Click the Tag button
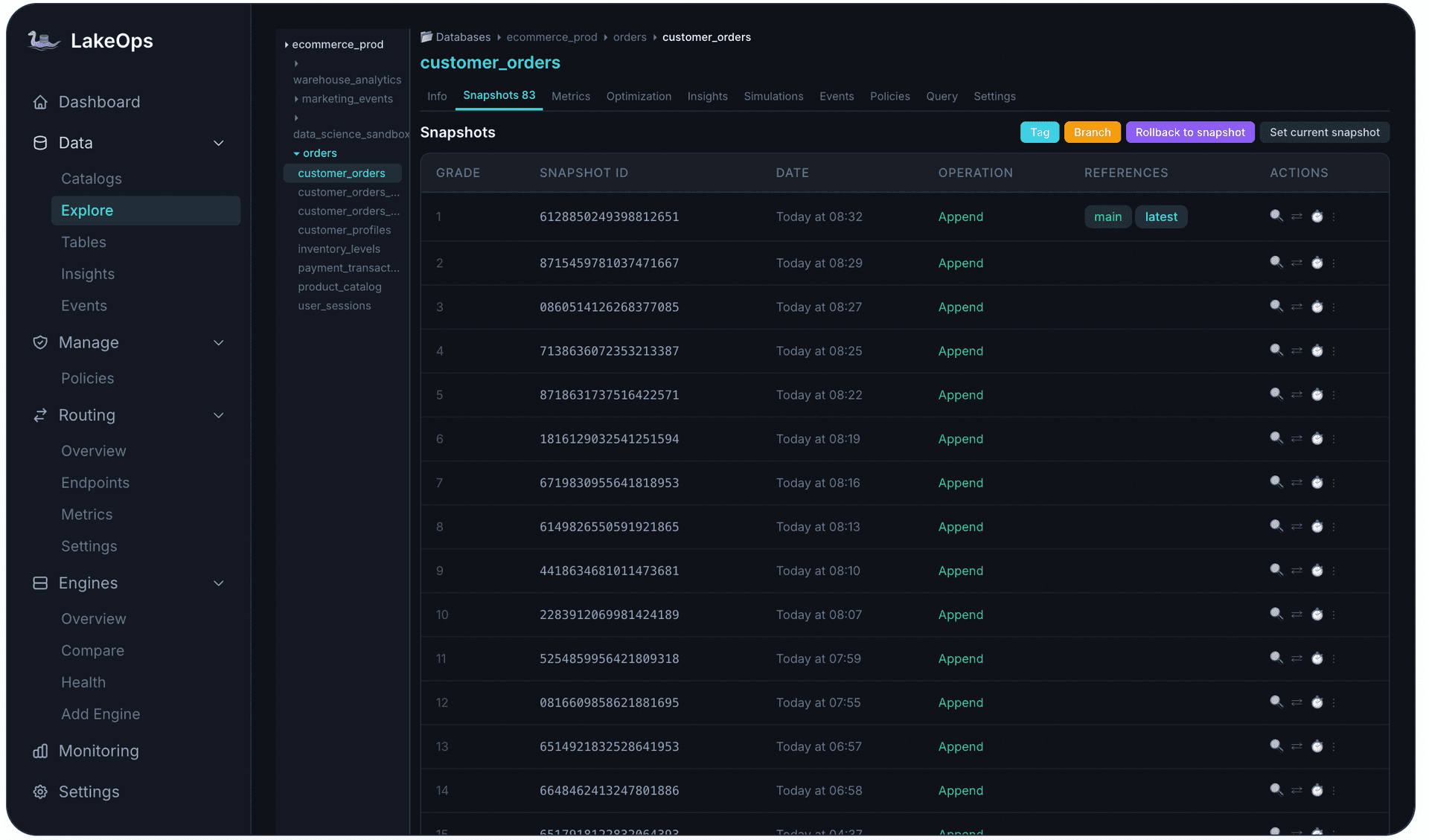This screenshot has width=1429, height=840. pos(1039,132)
